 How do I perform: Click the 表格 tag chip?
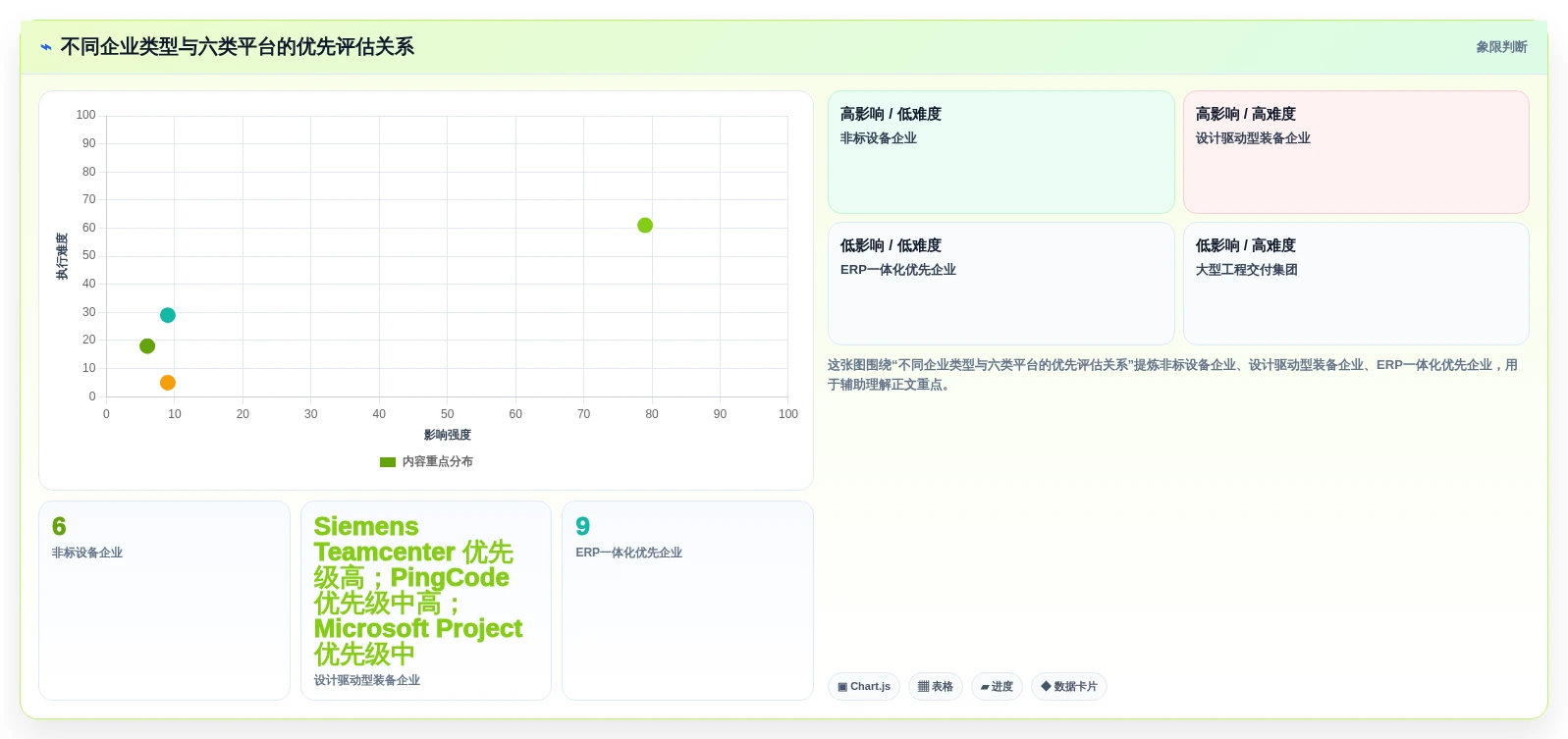click(936, 687)
